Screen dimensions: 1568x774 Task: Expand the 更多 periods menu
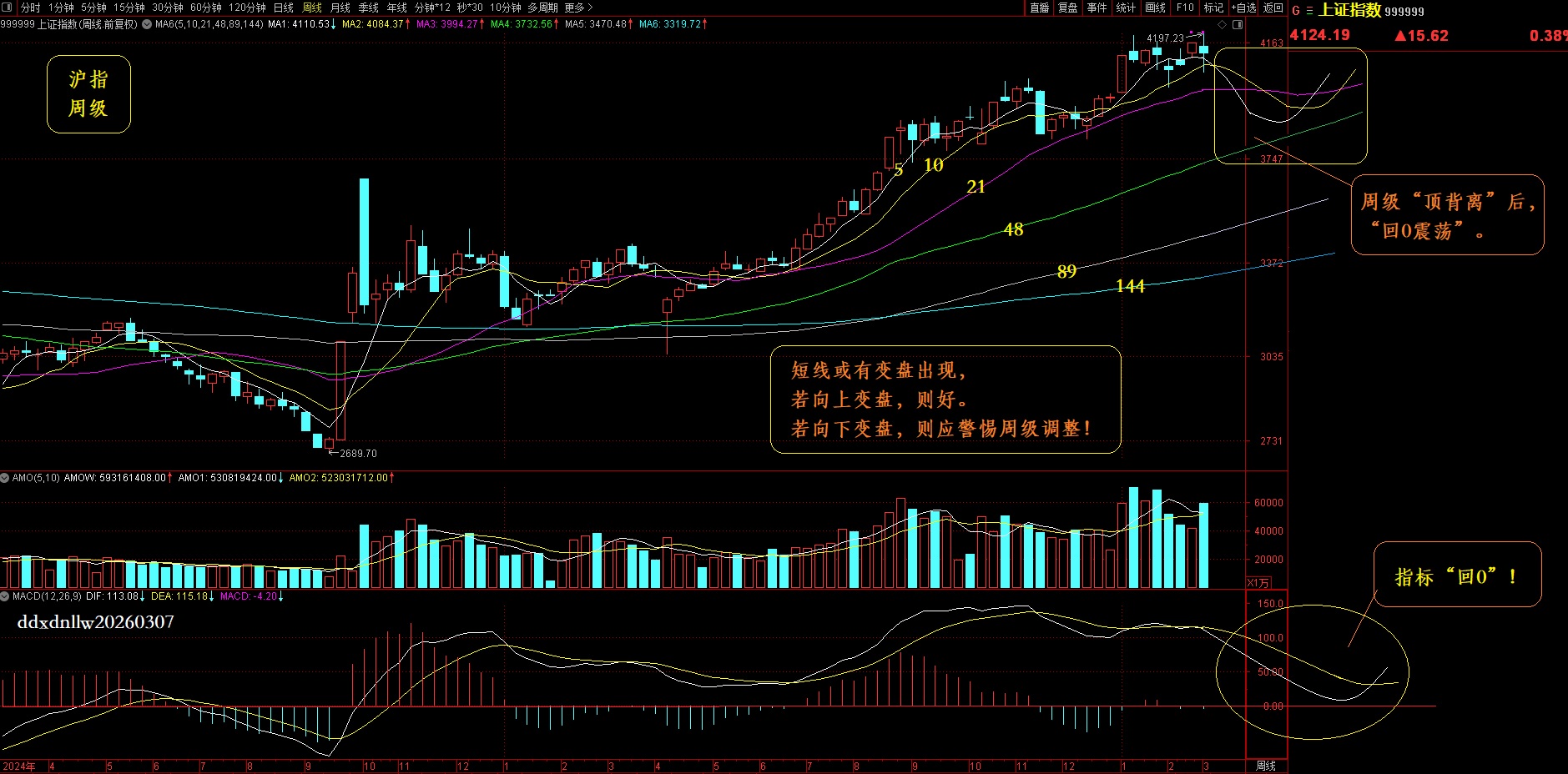578,8
